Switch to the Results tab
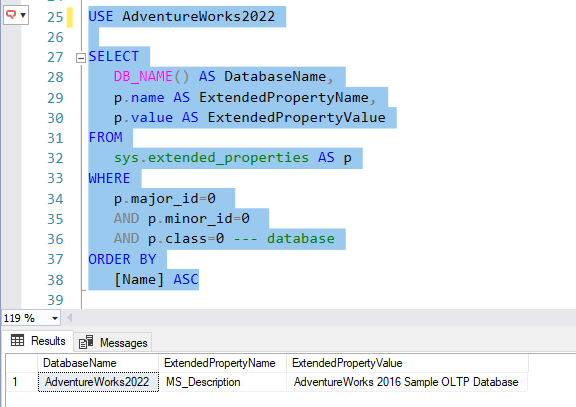The image size is (576, 407). 38,341
